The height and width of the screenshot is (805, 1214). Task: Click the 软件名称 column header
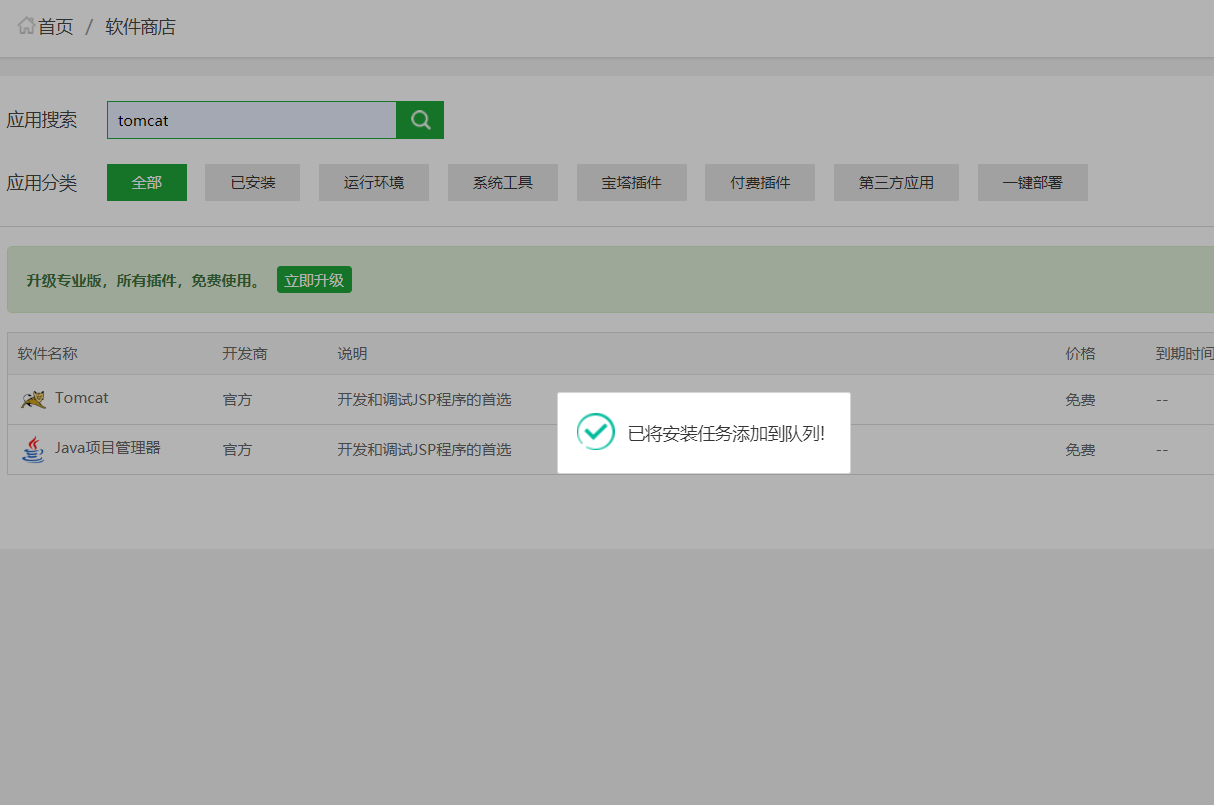[x=48, y=354]
